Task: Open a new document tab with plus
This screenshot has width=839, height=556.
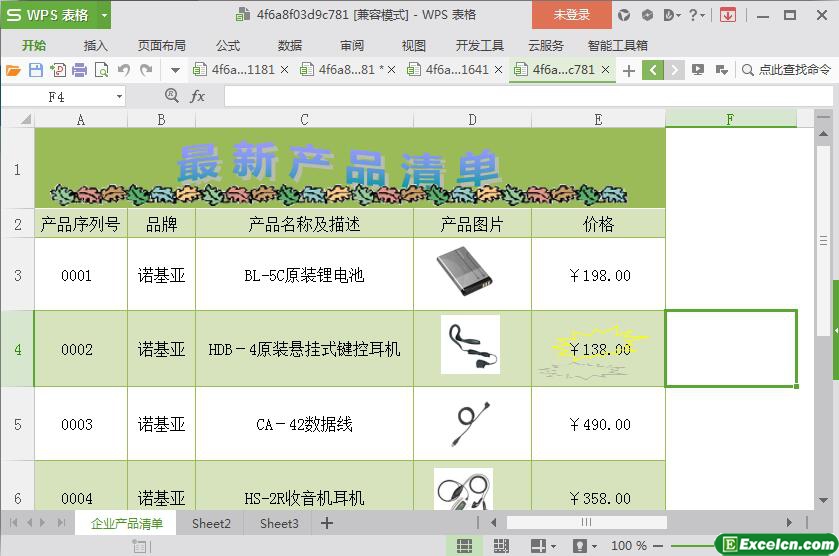Action: [628, 70]
